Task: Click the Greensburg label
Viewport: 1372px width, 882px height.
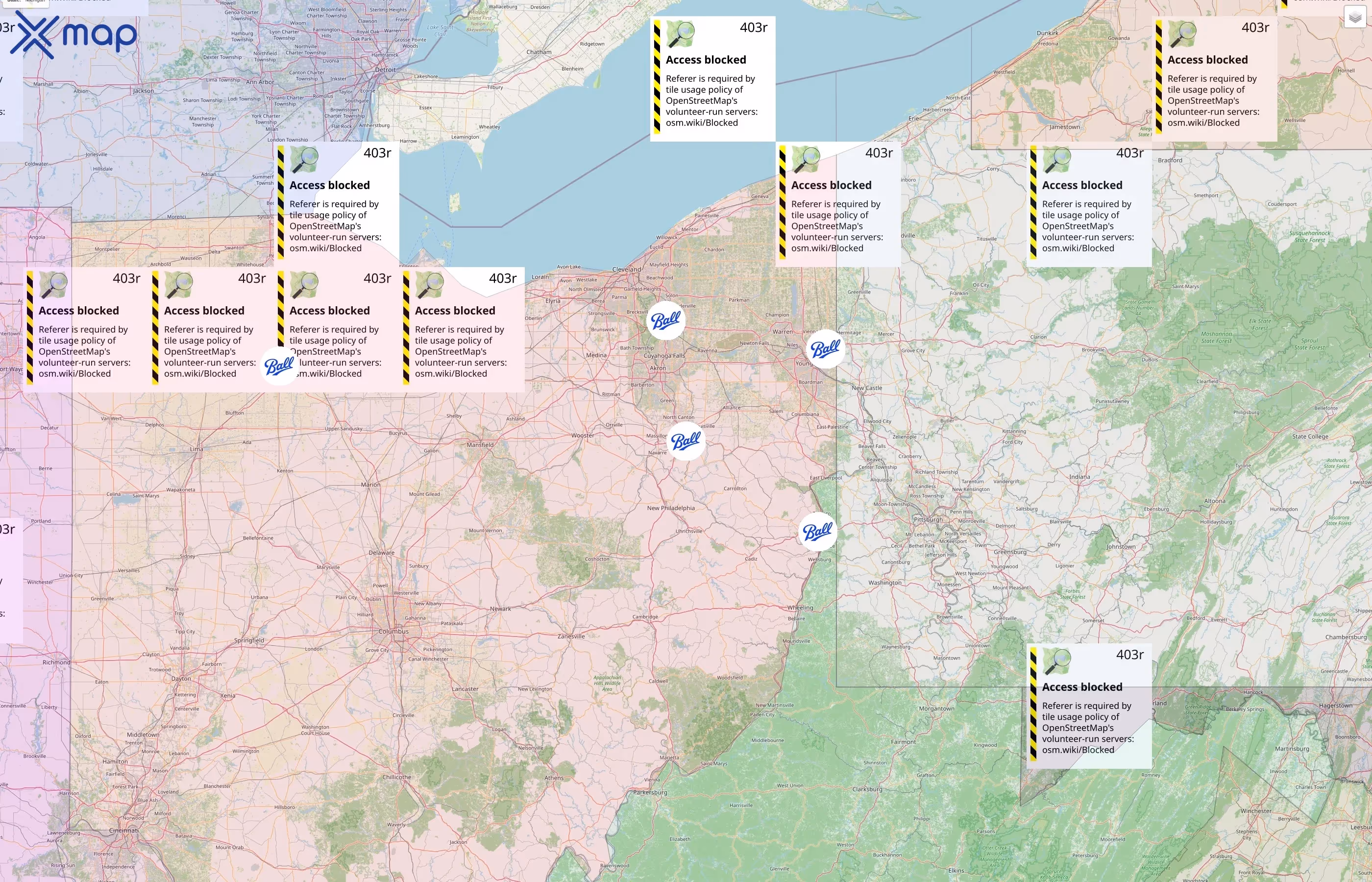Action: 1009,552
